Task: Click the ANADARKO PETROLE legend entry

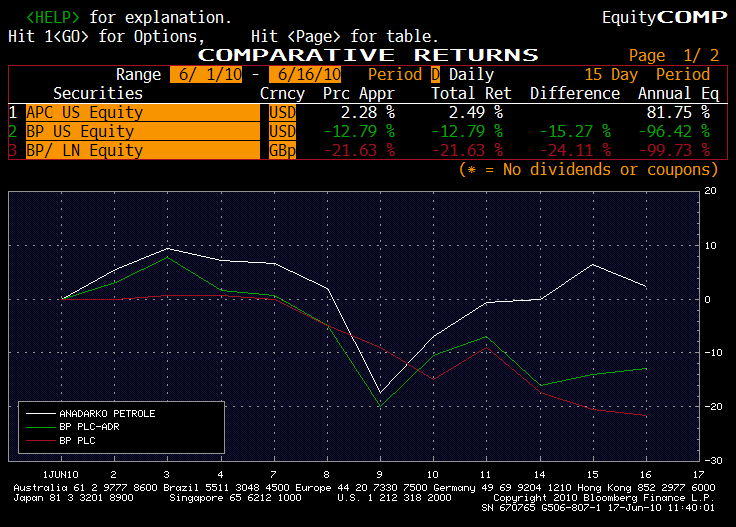Action: 107,413
